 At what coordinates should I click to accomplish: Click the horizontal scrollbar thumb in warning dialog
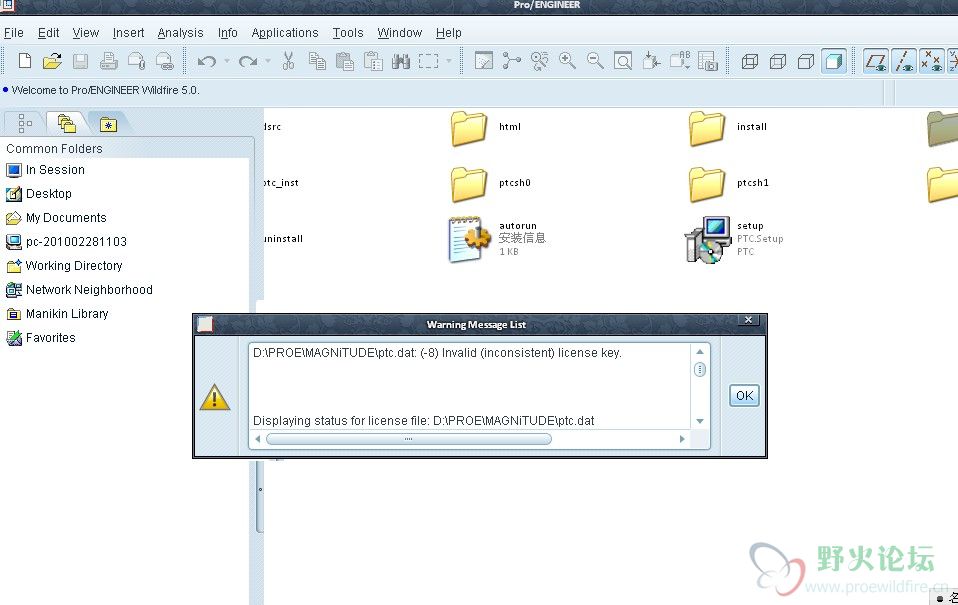pos(409,439)
